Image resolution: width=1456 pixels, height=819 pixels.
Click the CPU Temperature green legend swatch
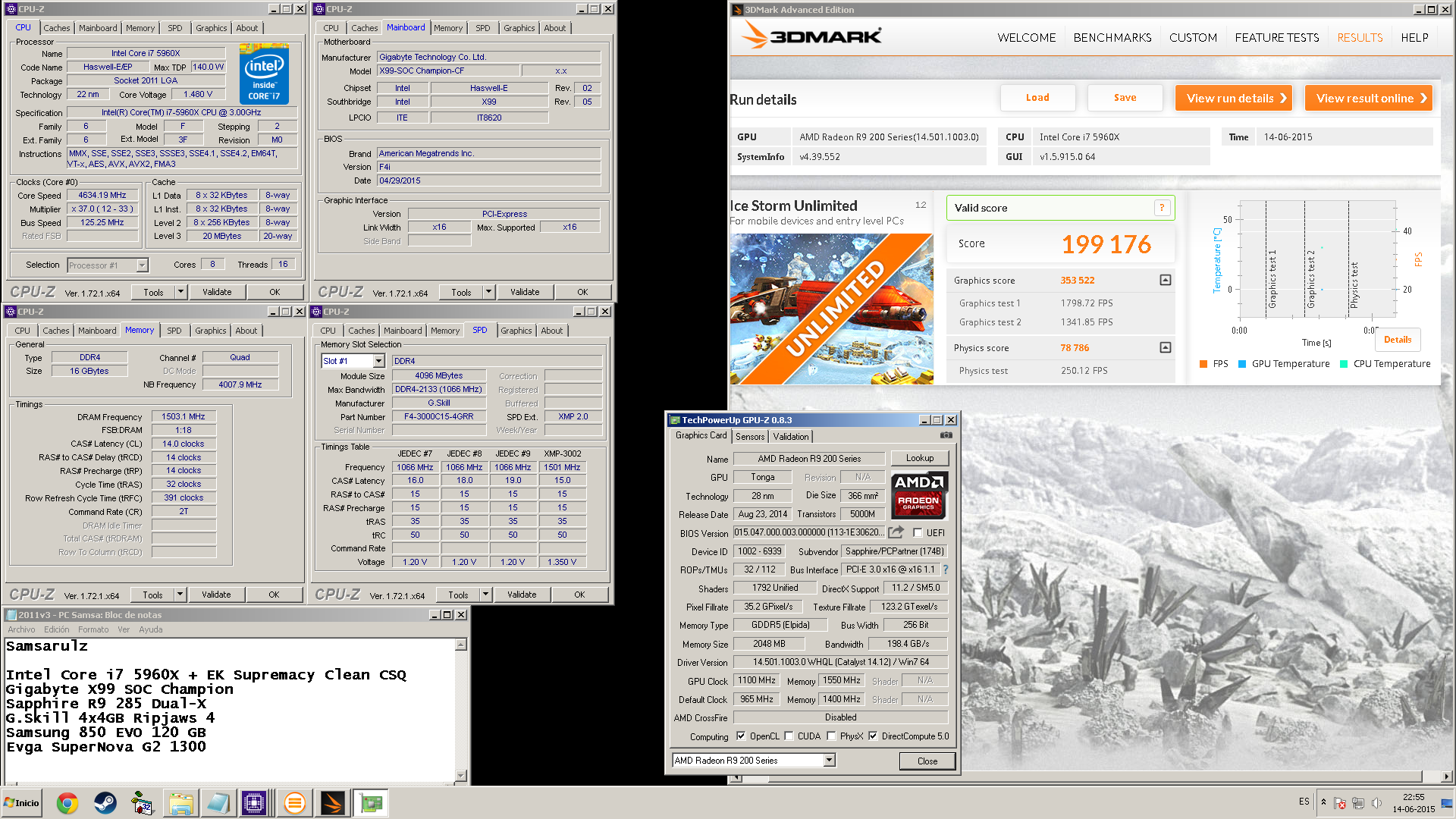[1344, 364]
